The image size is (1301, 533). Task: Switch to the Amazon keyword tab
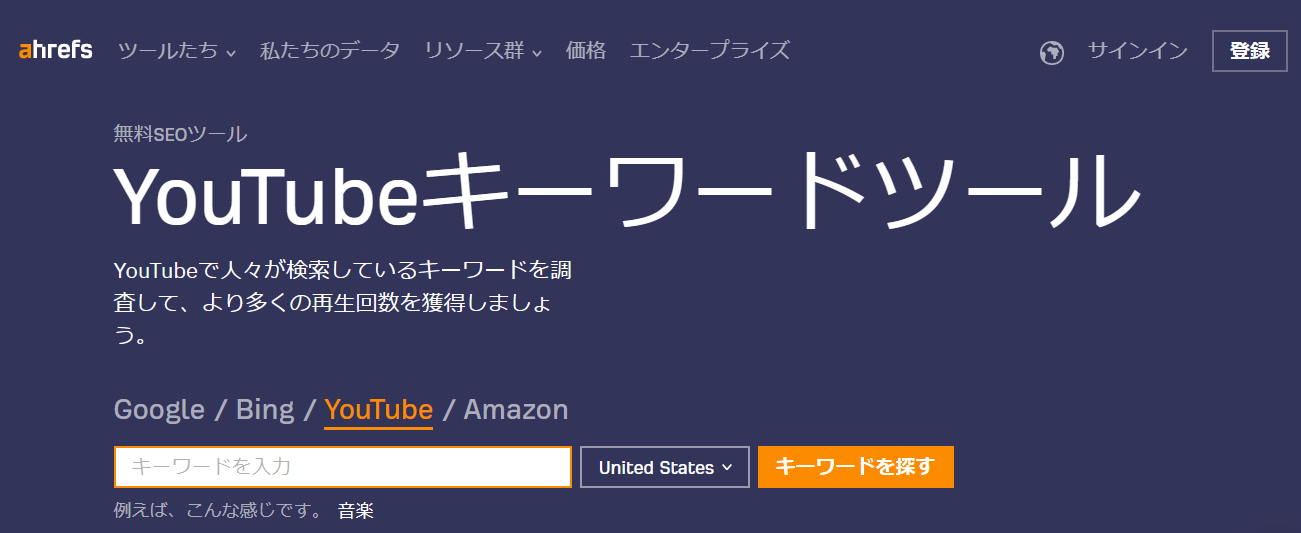pyautogui.click(x=516, y=409)
